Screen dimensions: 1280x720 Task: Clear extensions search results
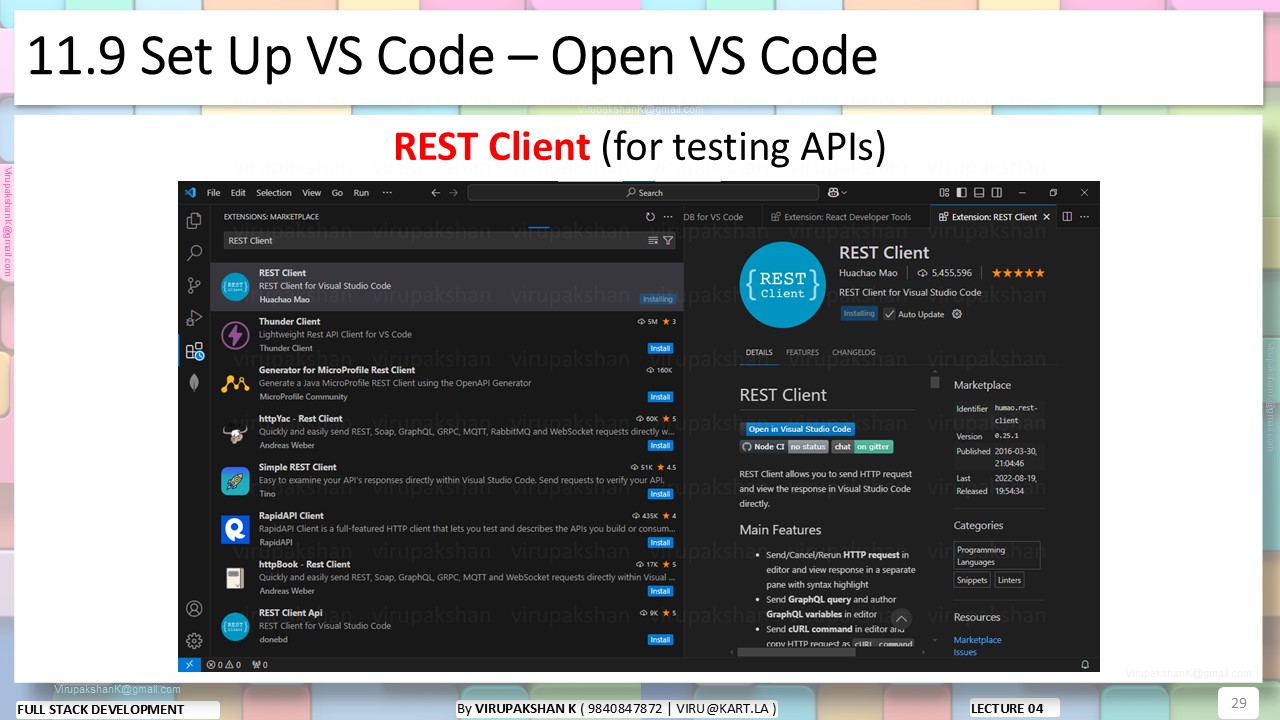pyautogui.click(x=653, y=241)
